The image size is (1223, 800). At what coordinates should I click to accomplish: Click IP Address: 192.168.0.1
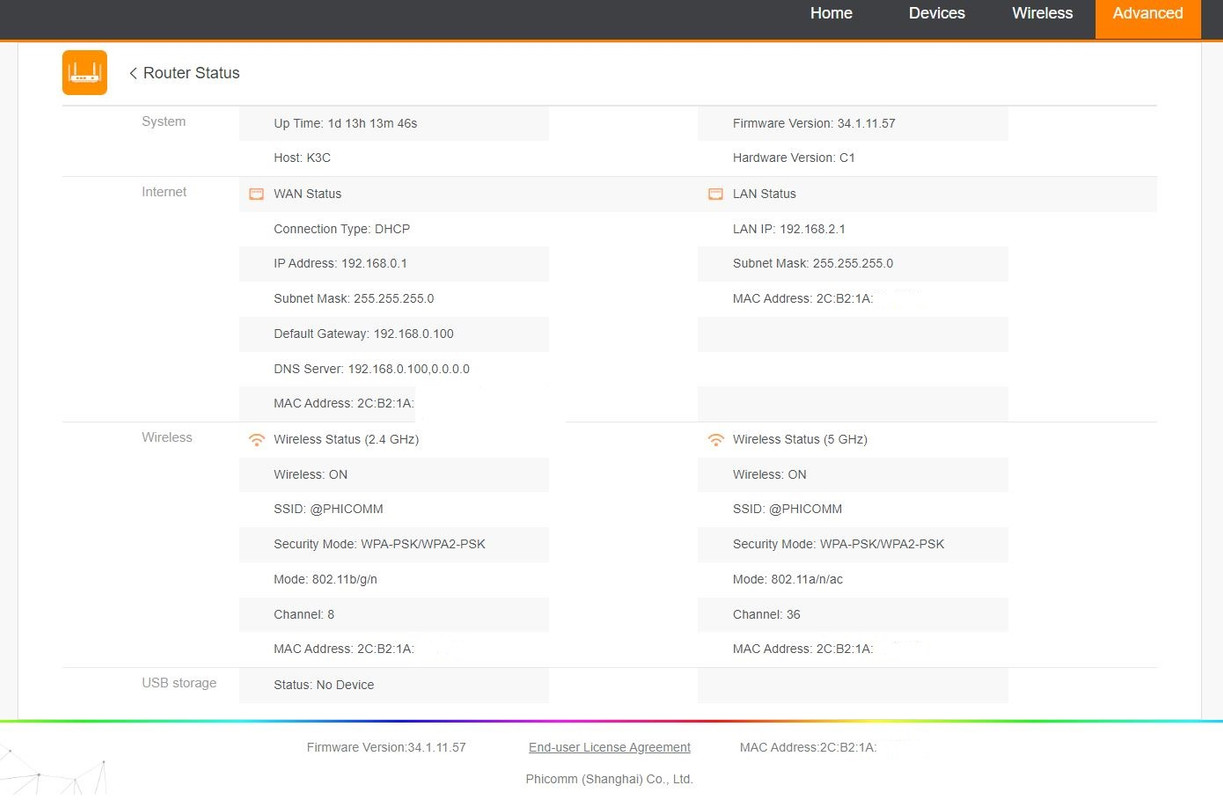pos(340,264)
